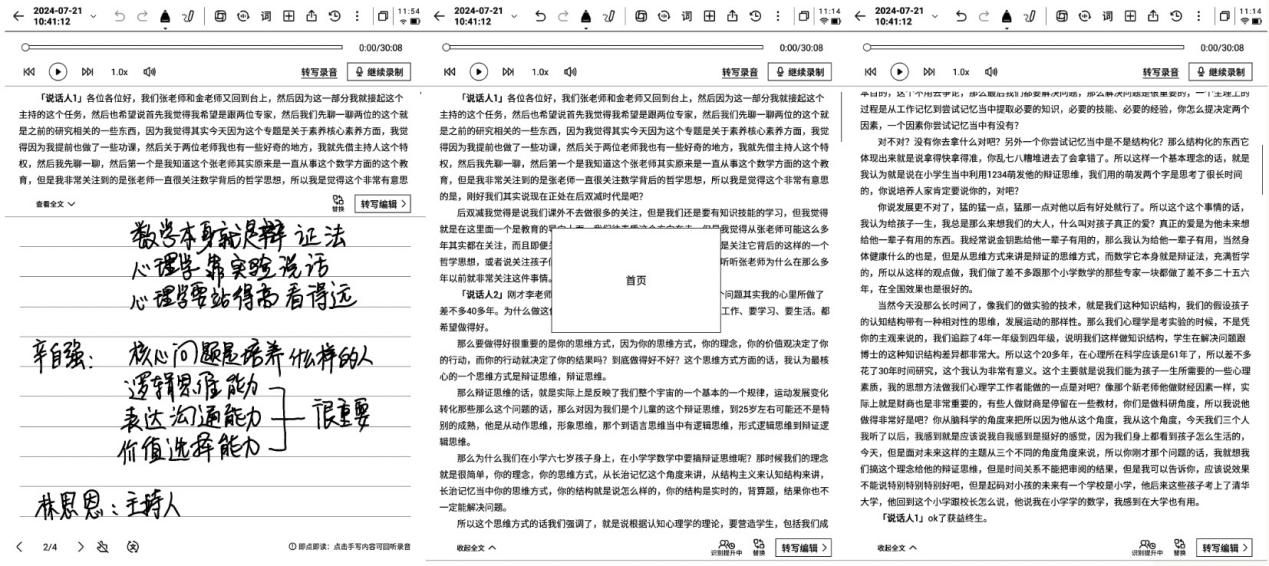
Task: Toggle the circled X icon in left panel
Action: tap(133, 547)
